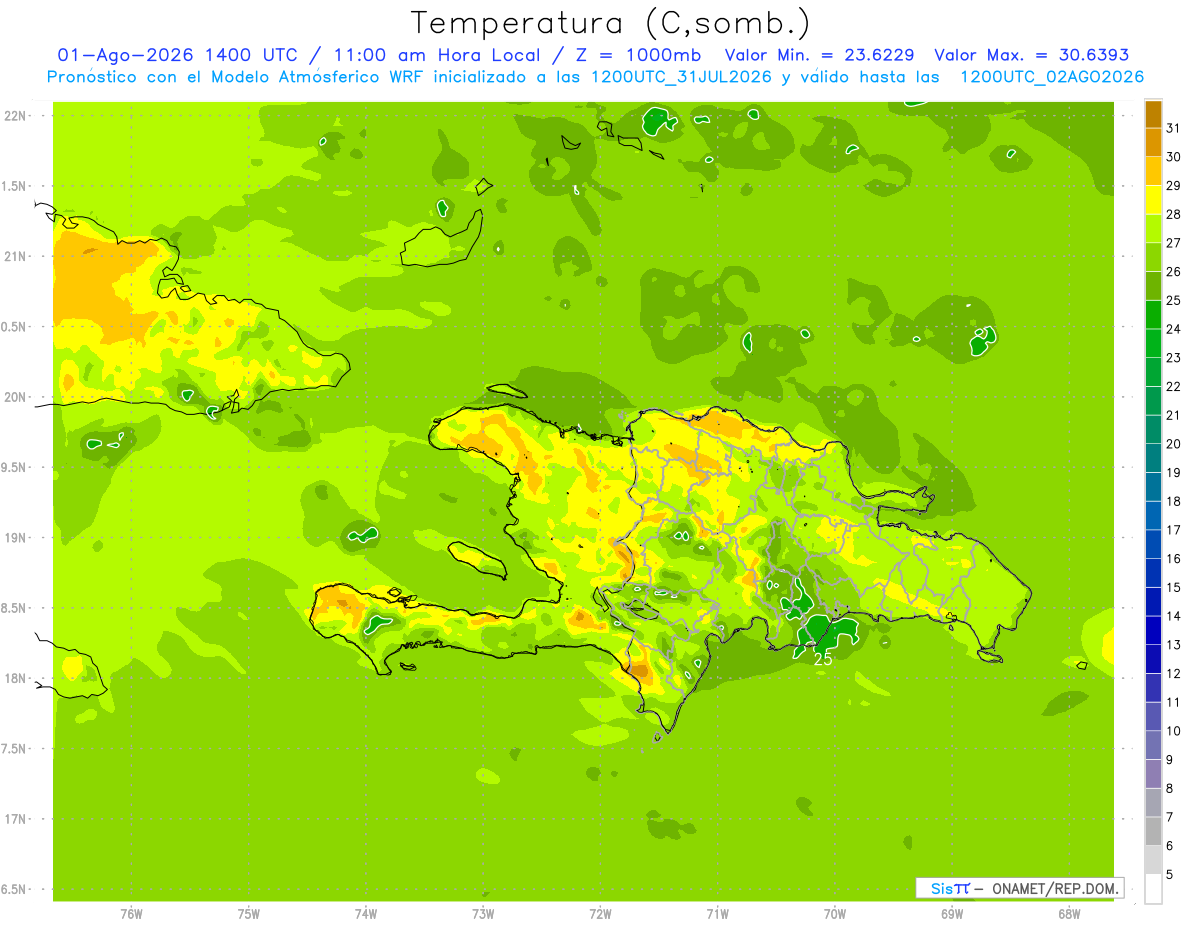1200x927 pixels.
Task: Click the "31" colorbar scale label
Action: pyautogui.click(x=1174, y=128)
